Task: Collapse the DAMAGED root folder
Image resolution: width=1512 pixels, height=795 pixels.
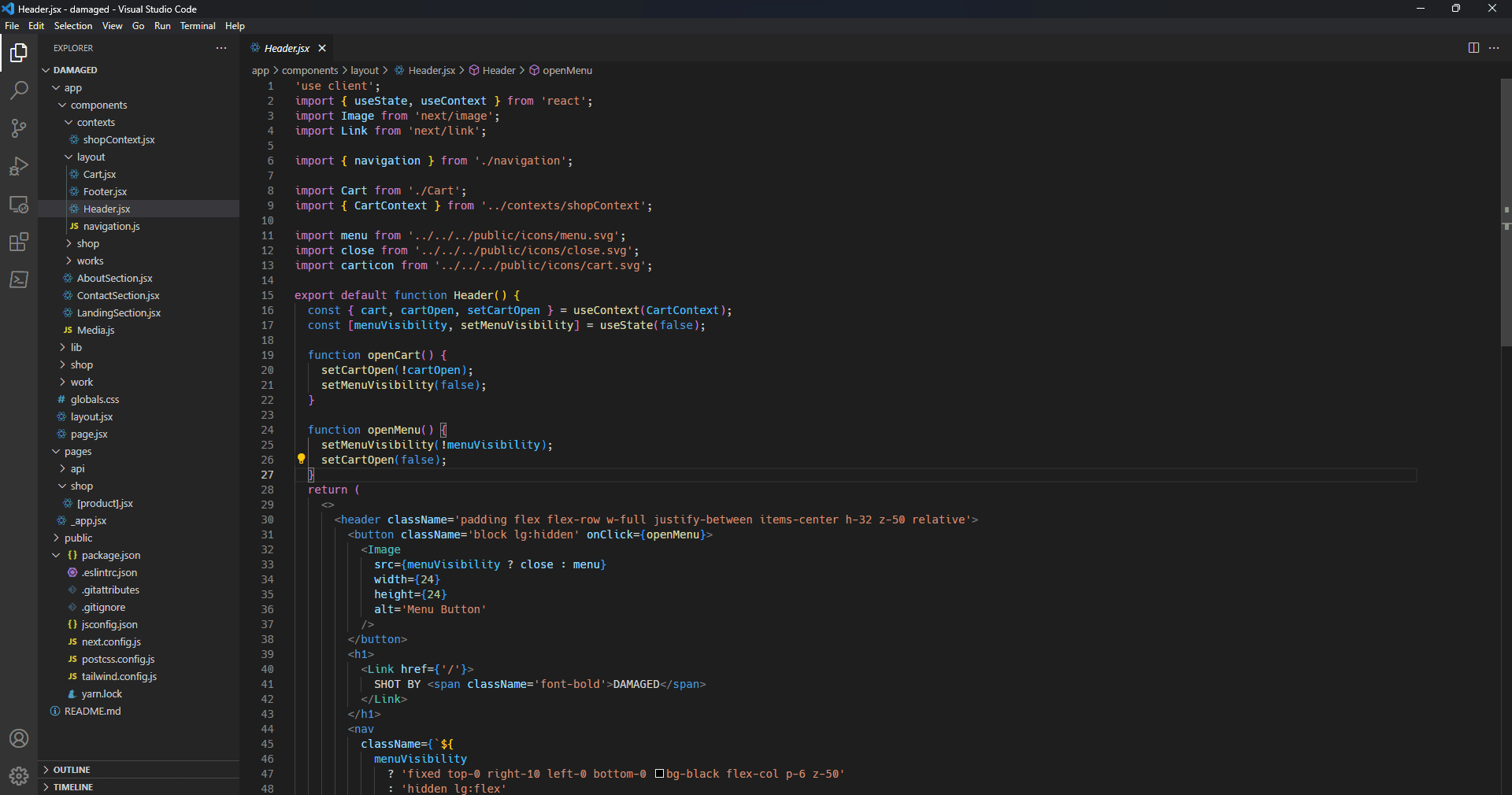Action: pos(139,70)
